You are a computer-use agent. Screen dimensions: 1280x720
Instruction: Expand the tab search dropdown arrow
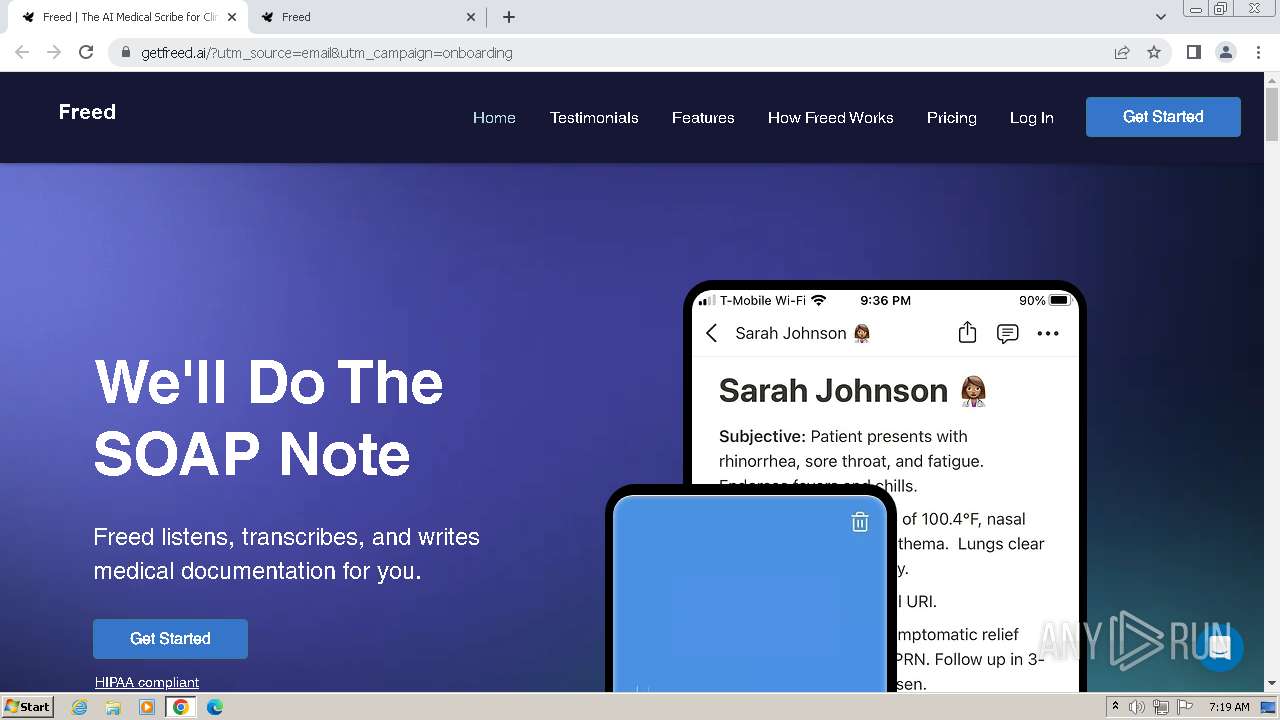1160,17
